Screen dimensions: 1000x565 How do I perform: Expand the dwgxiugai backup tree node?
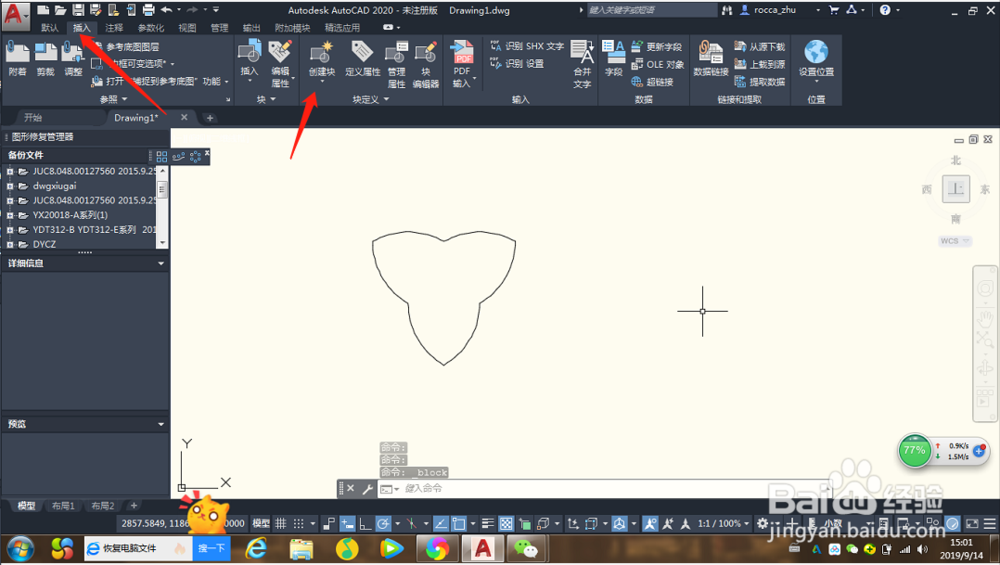point(10,186)
